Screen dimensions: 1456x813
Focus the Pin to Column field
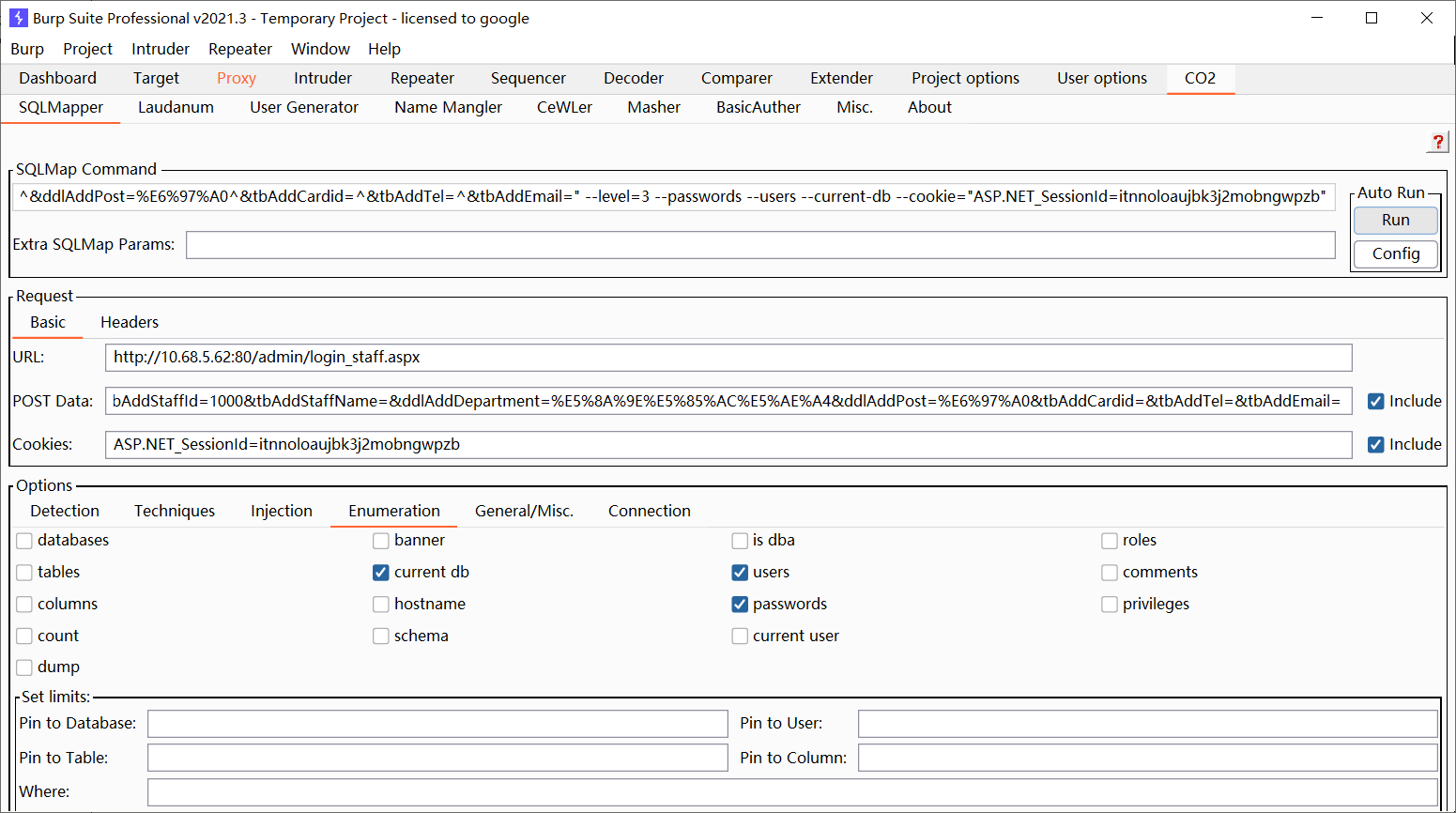pos(1148,758)
